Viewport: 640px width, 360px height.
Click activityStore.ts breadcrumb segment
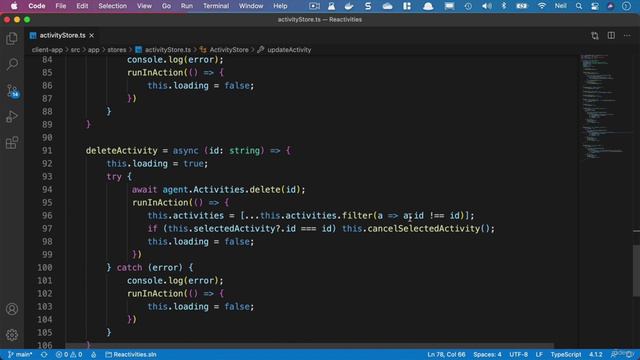(163, 50)
